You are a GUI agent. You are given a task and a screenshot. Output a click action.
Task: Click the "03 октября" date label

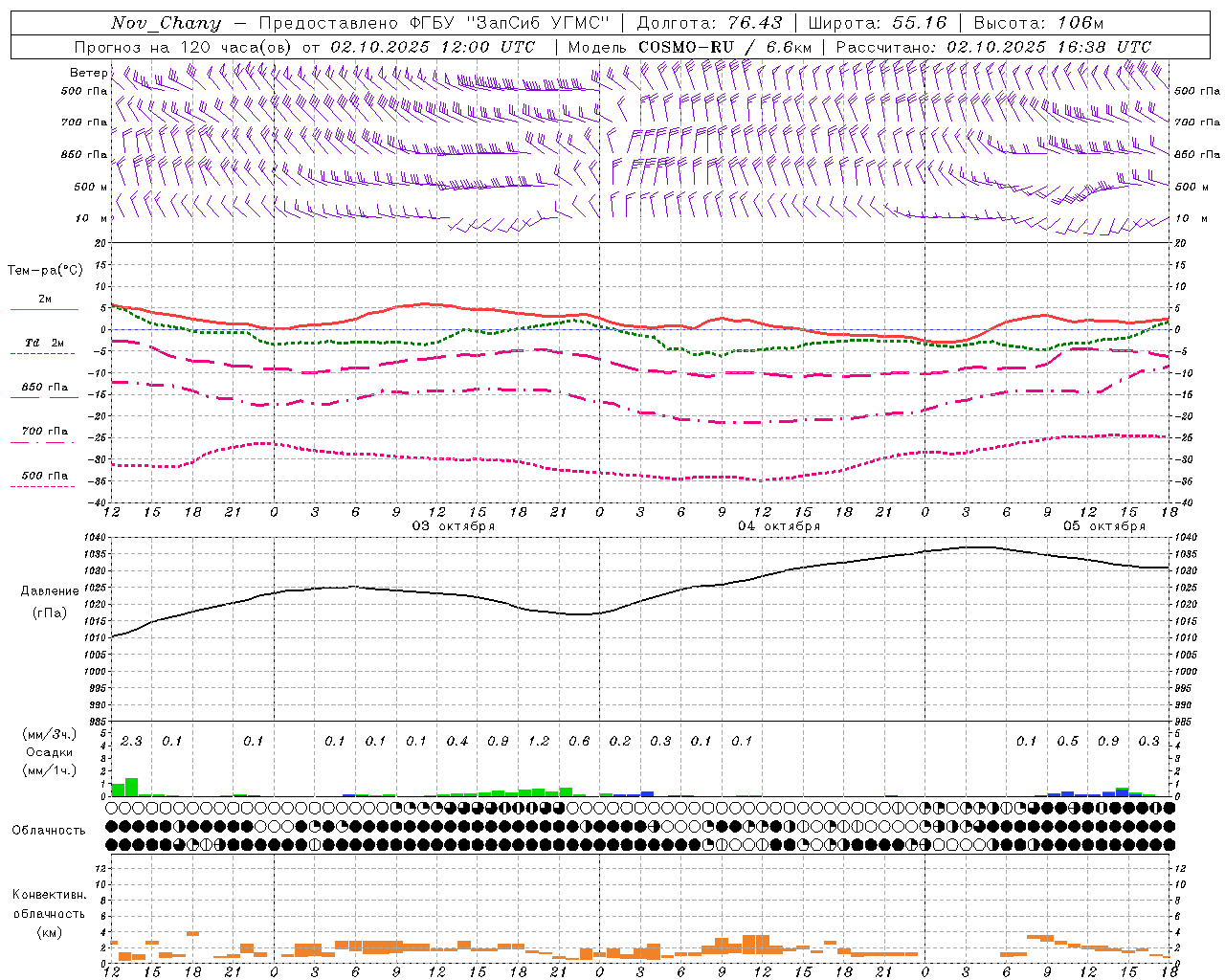(x=454, y=526)
